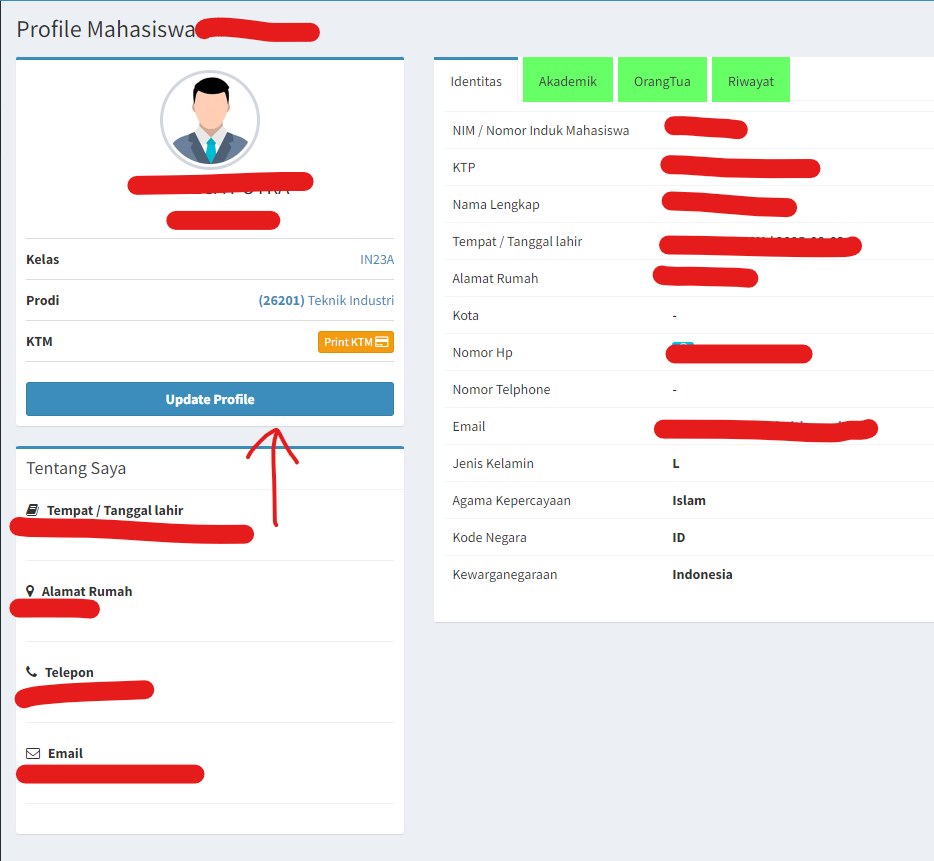The height and width of the screenshot is (861, 934).
Task: Select the OrangTua tab
Action: pos(662,81)
